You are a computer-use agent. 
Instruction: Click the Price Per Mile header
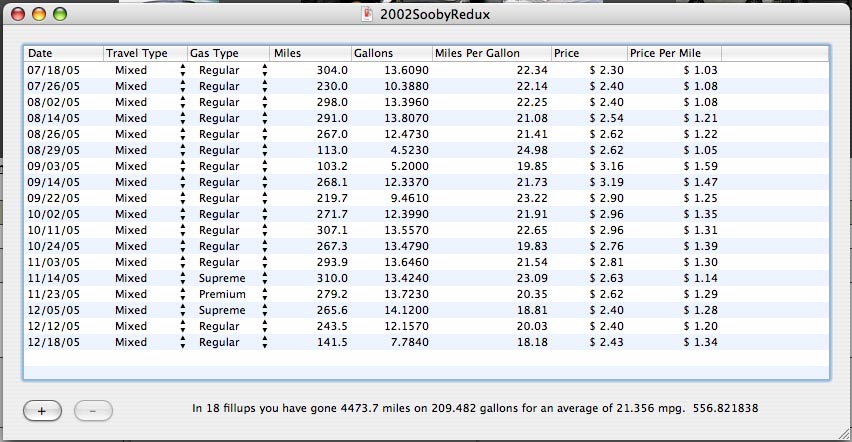[x=674, y=53]
